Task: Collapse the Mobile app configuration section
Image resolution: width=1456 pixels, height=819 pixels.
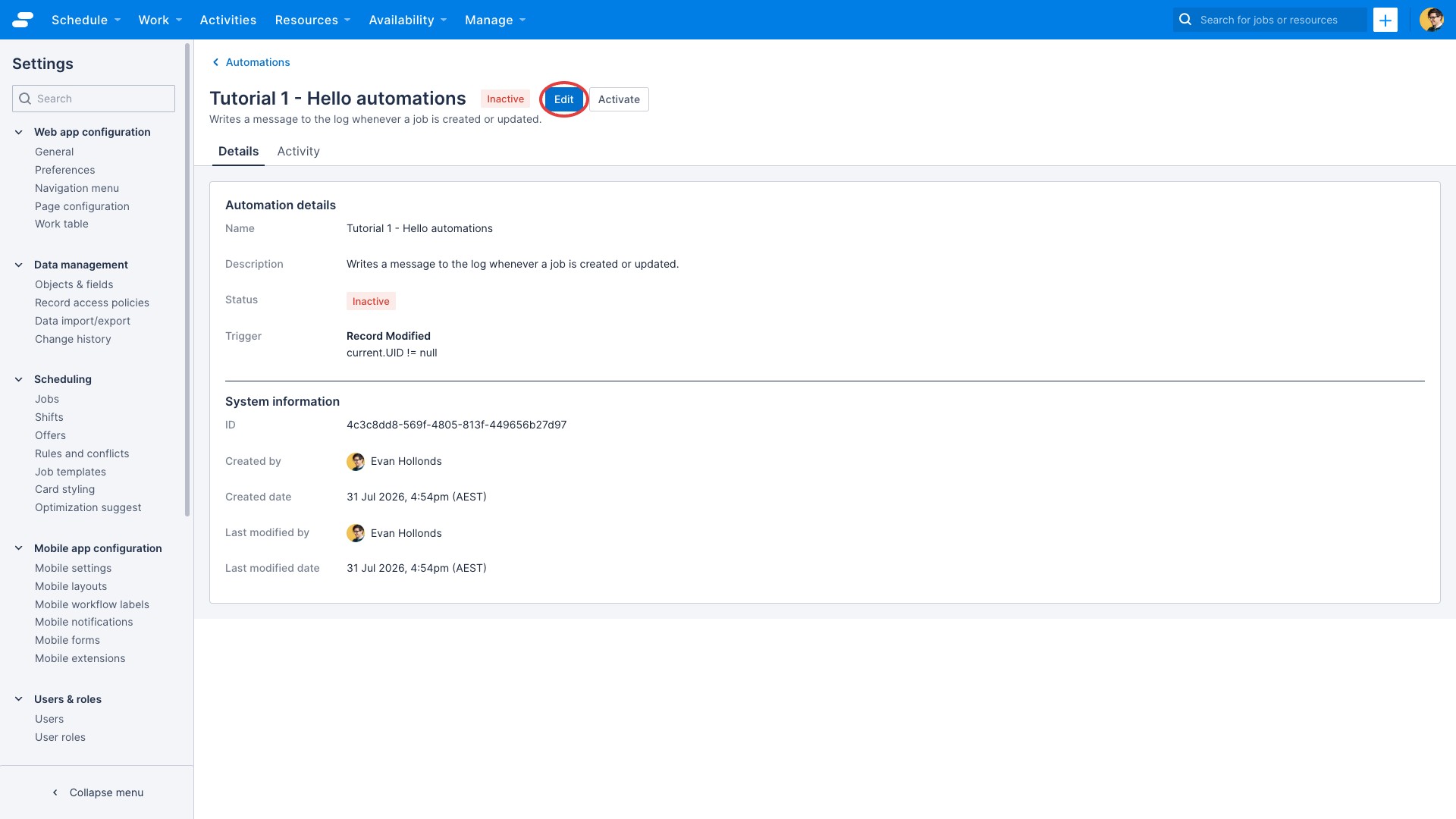Action: [x=19, y=548]
